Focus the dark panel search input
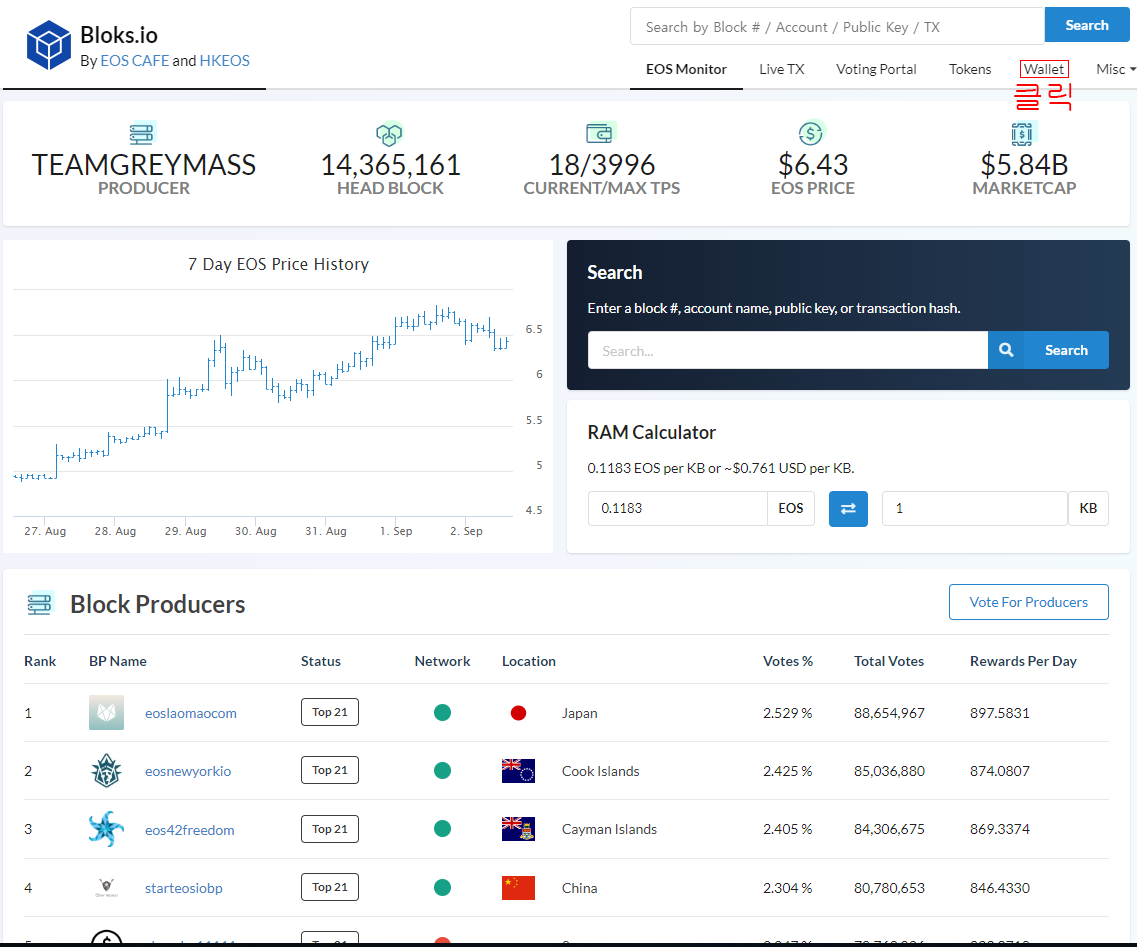The height and width of the screenshot is (947, 1137). [x=787, y=350]
